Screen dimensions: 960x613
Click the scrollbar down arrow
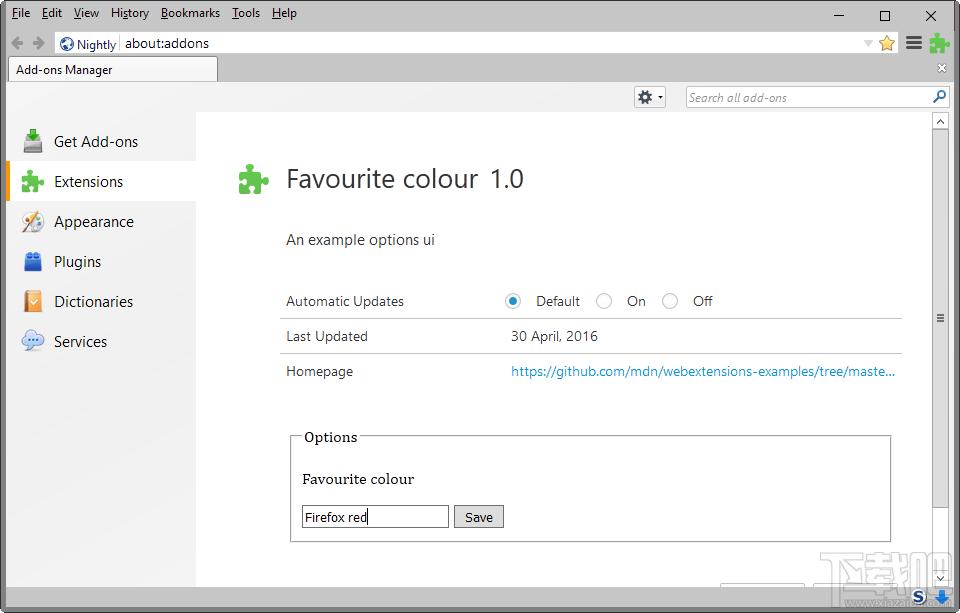click(940, 577)
